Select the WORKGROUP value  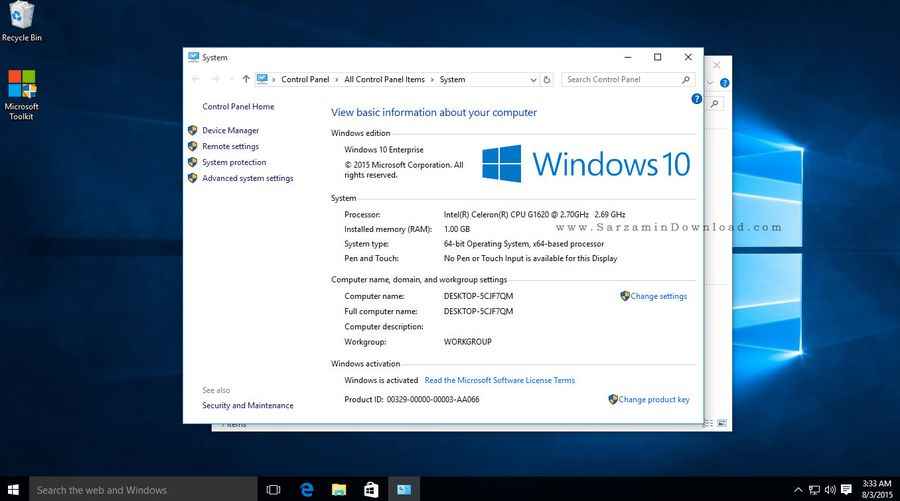467,341
